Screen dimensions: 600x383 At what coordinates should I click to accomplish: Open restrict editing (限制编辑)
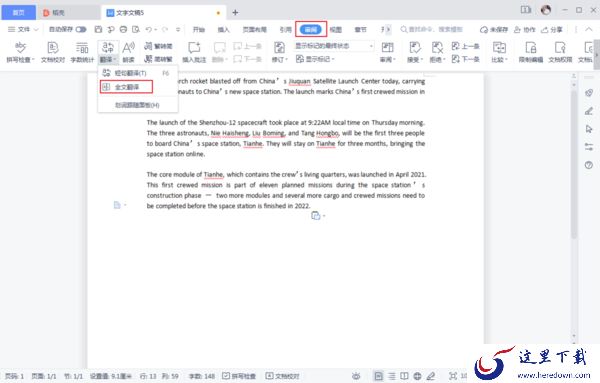pyautogui.click(x=531, y=52)
